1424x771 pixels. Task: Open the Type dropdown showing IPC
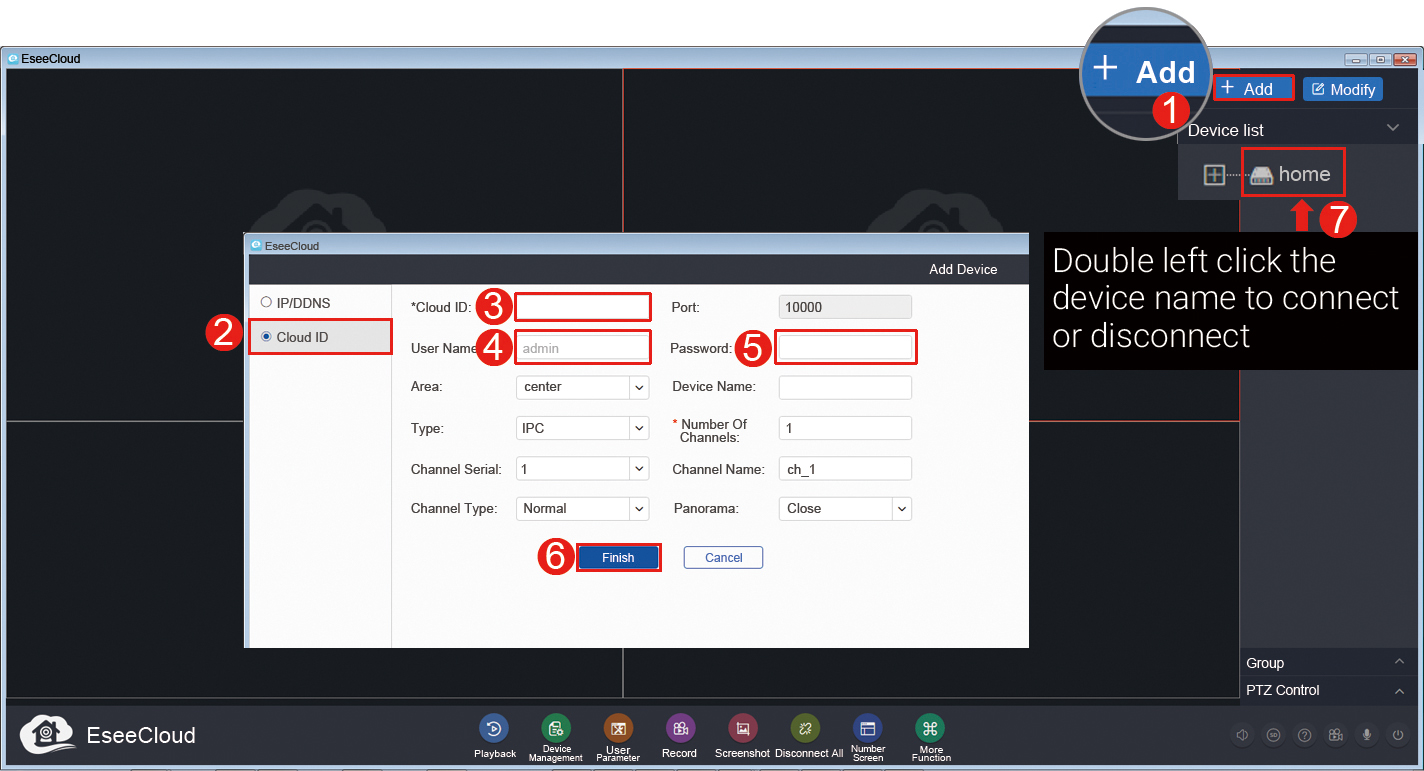pyautogui.click(x=583, y=428)
